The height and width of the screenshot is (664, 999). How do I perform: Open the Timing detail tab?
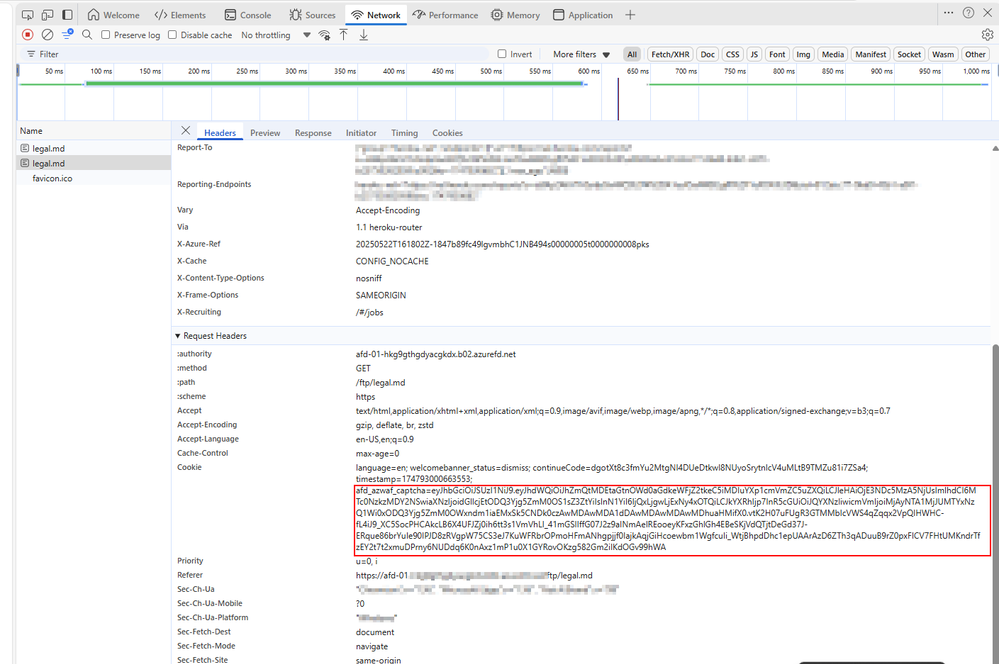coord(405,133)
